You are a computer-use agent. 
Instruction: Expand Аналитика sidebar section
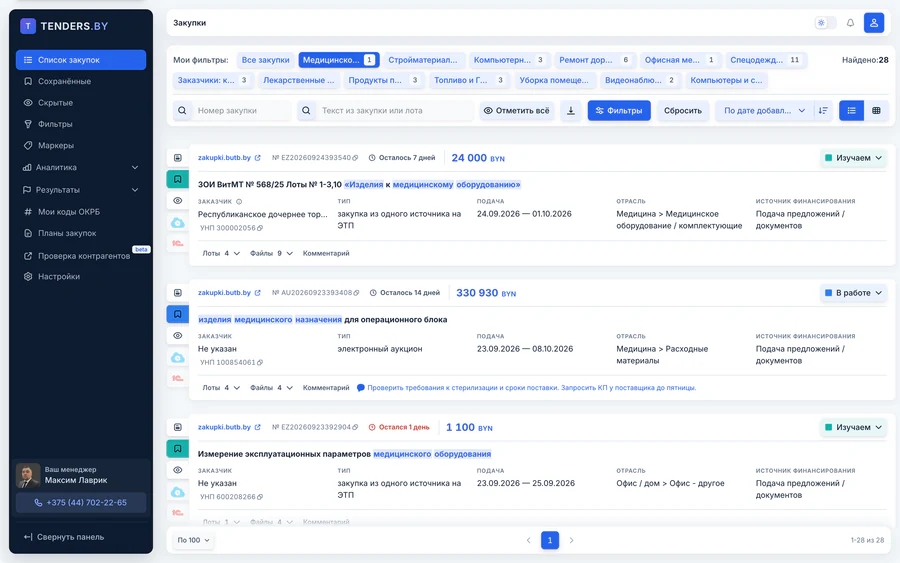pyautogui.click(x=81, y=168)
